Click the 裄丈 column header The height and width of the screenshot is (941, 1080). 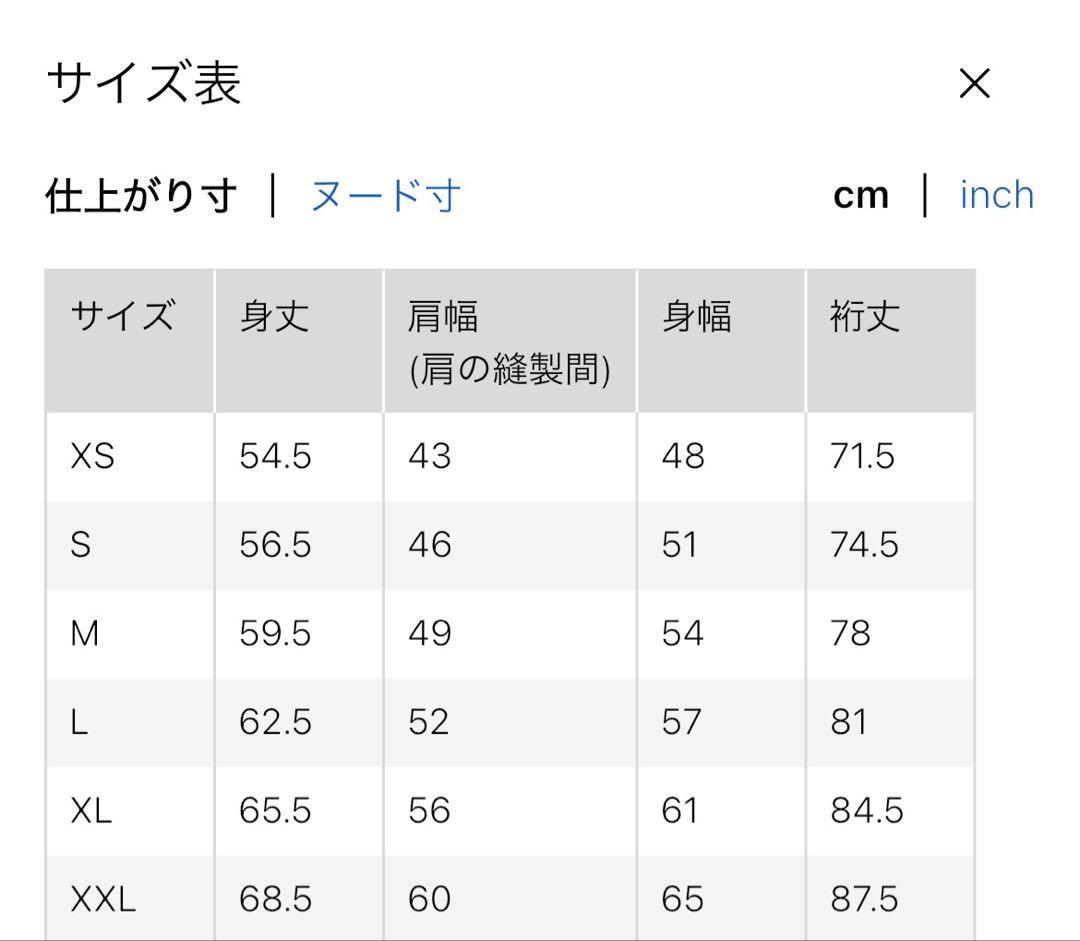coord(862,316)
